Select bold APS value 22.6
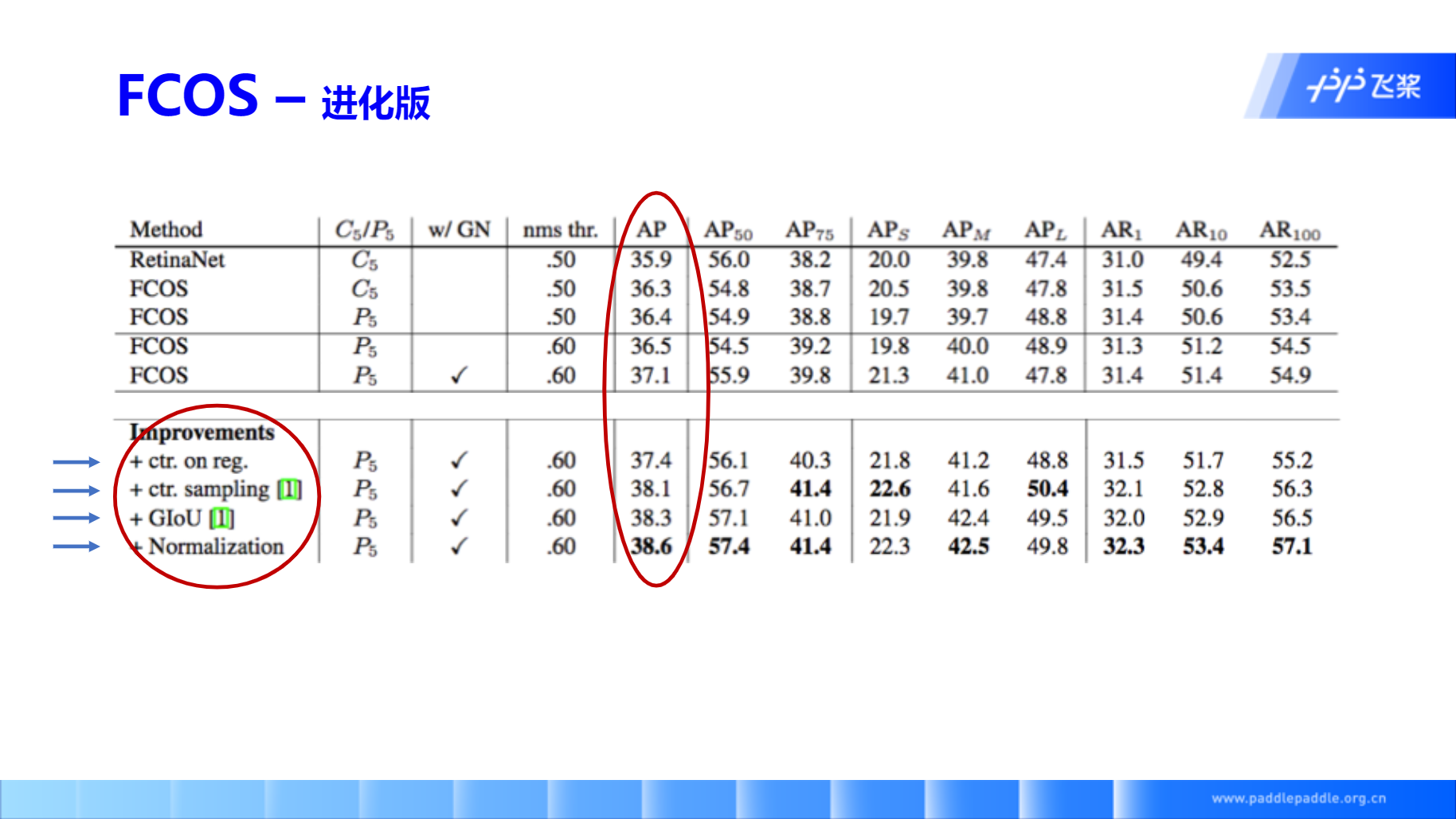The height and width of the screenshot is (819, 1456). pyautogui.click(x=890, y=489)
